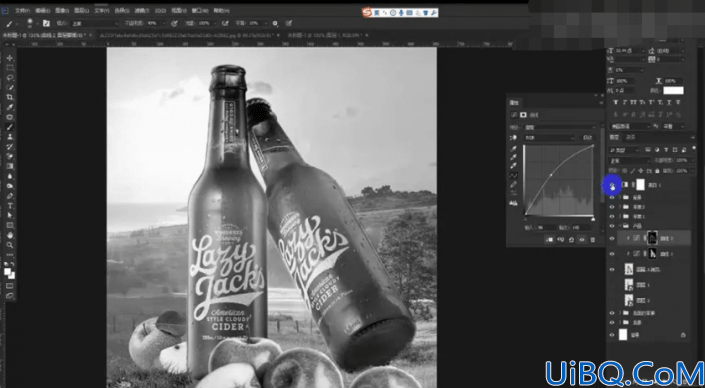The height and width of the screenshot is (388, 705).
Task: Click the reset adjustment icon in Properties panel
Action: click(571, 240)
